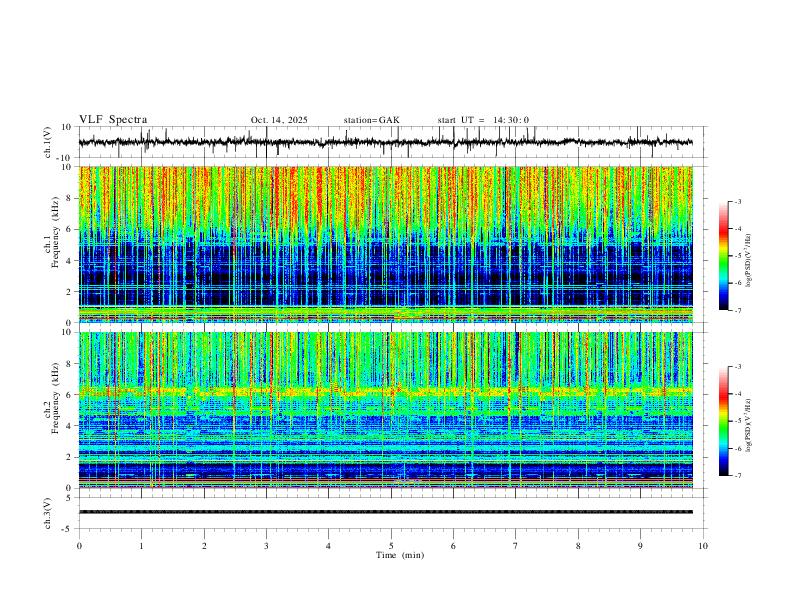Click the "ch.3(V)" axis label

pyautogui.click(x=47, y=513)
